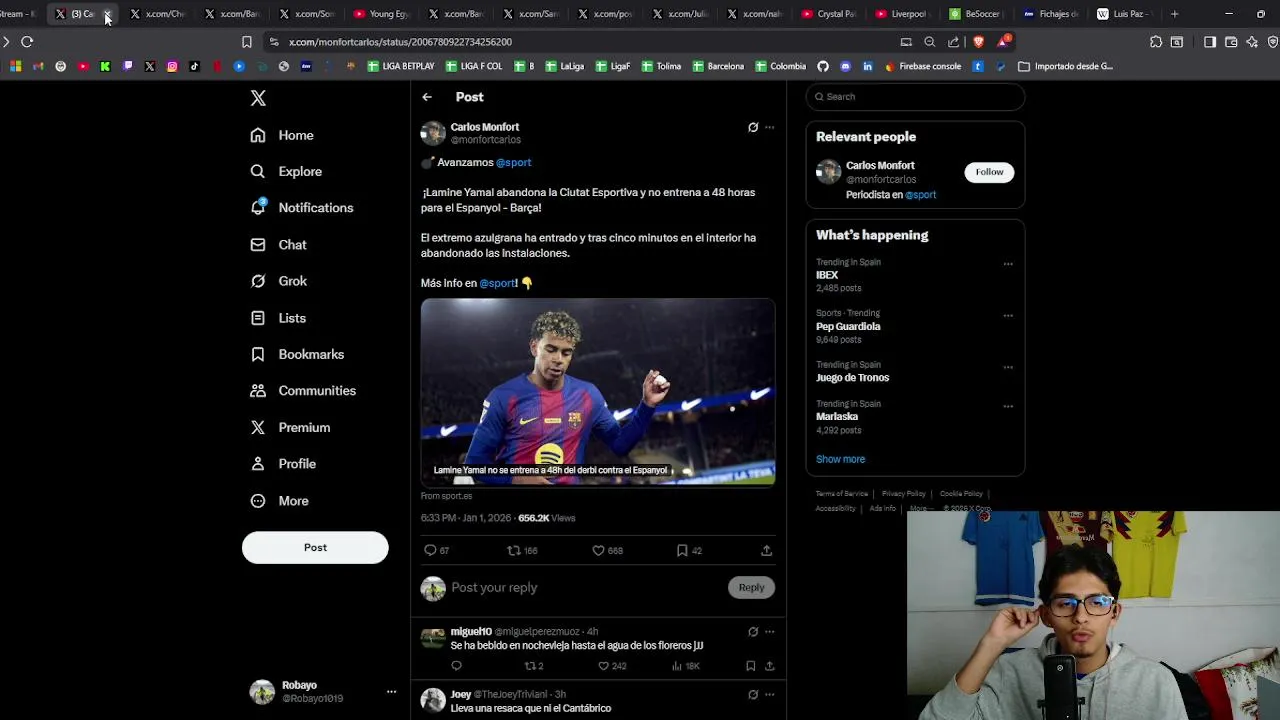Click the Communities icon in sidebar
The width and height of the screenshot is (1280, 720).
tap(258, 391)
